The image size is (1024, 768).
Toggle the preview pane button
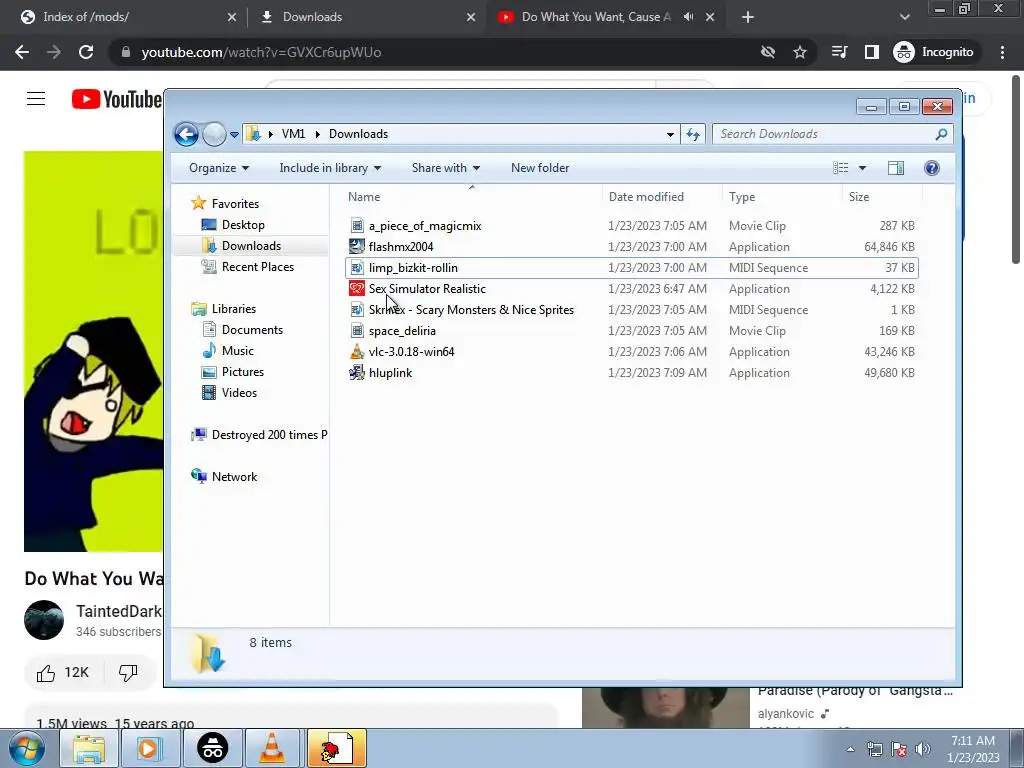tap(896, 168)
